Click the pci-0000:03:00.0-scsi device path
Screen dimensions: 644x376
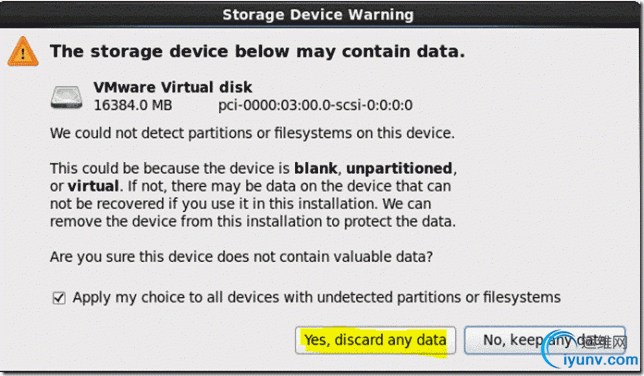[315, 105]
